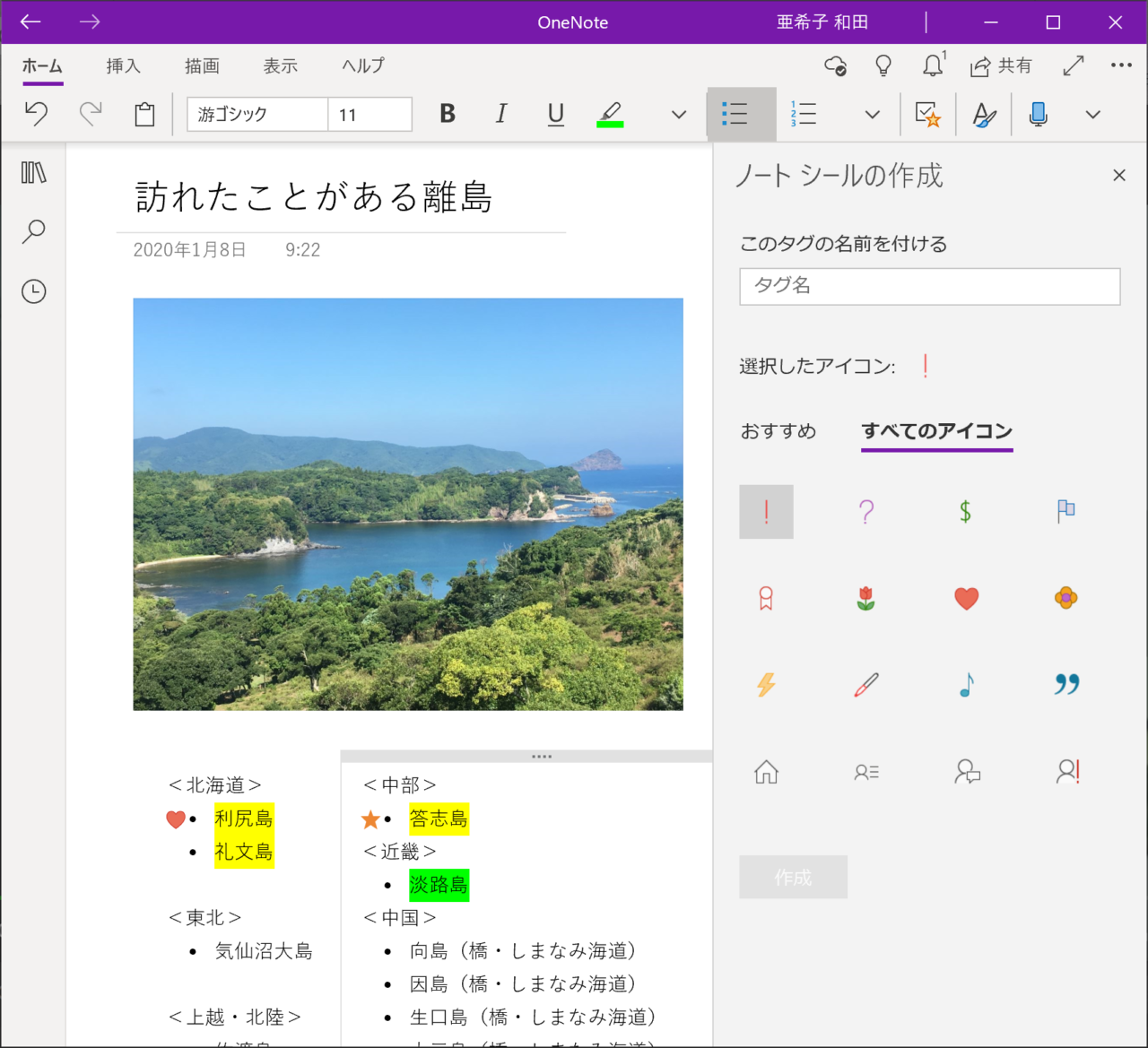Viewport: 1148px width, 1048px height.
Task: Toggle bold formatting
Action: [448, 114]
